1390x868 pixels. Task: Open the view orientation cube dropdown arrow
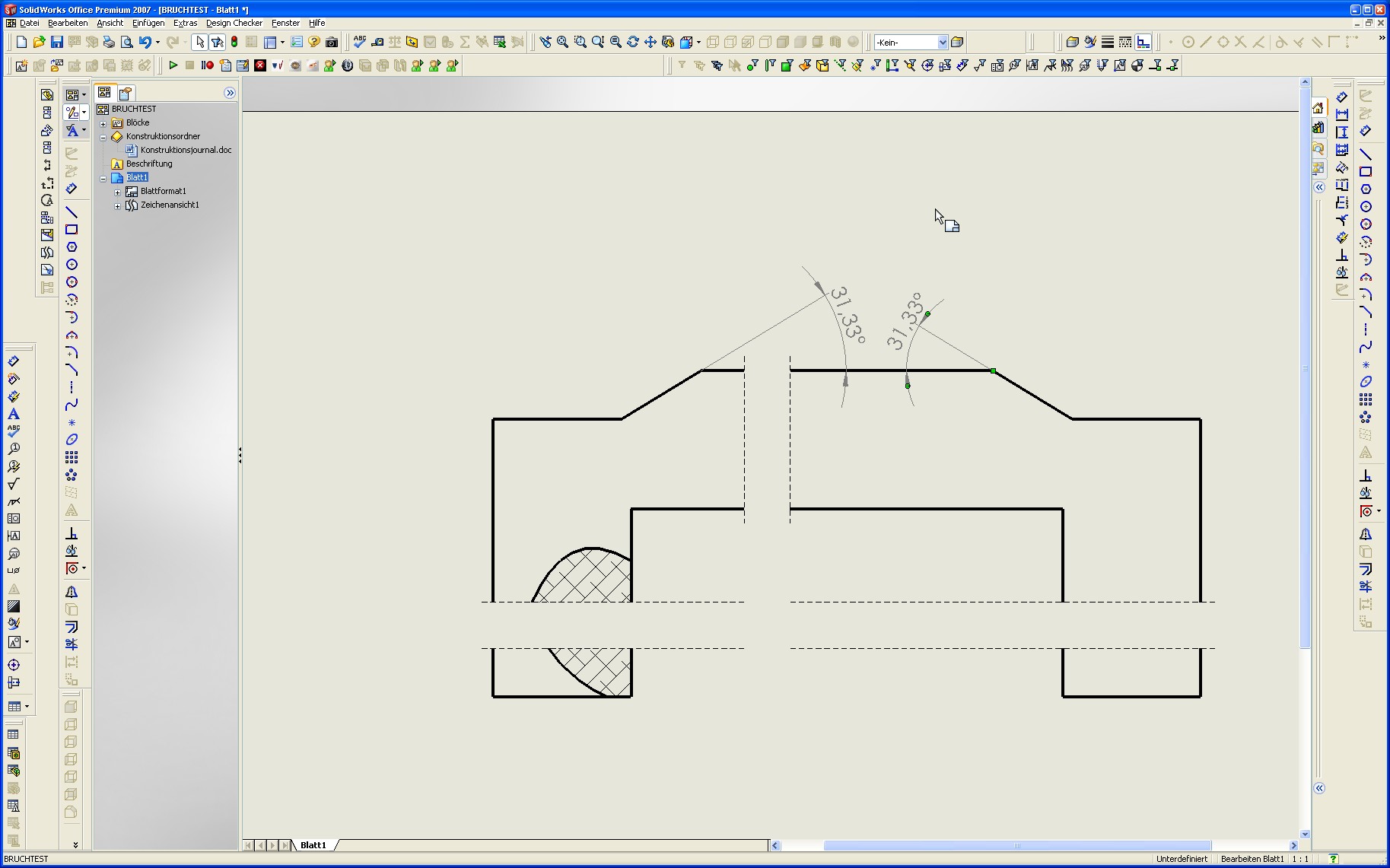click(698, 42)
